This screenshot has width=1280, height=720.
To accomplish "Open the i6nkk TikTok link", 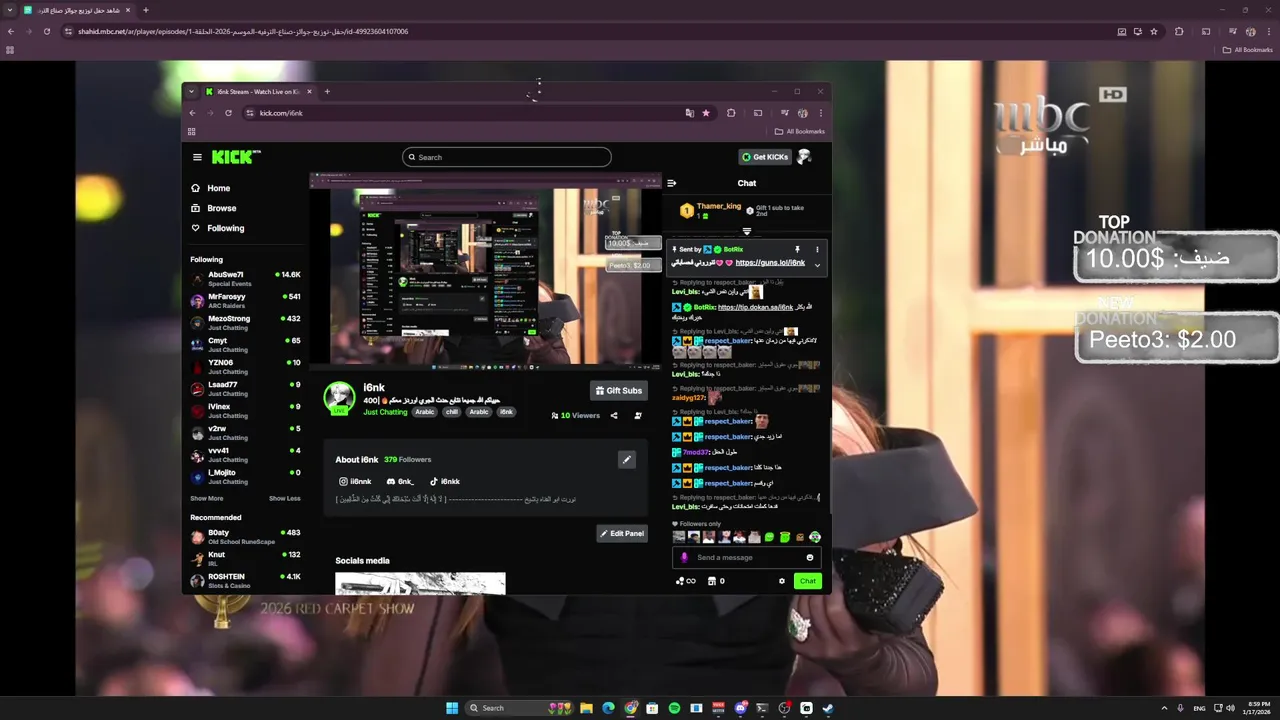I will (445, 482).
